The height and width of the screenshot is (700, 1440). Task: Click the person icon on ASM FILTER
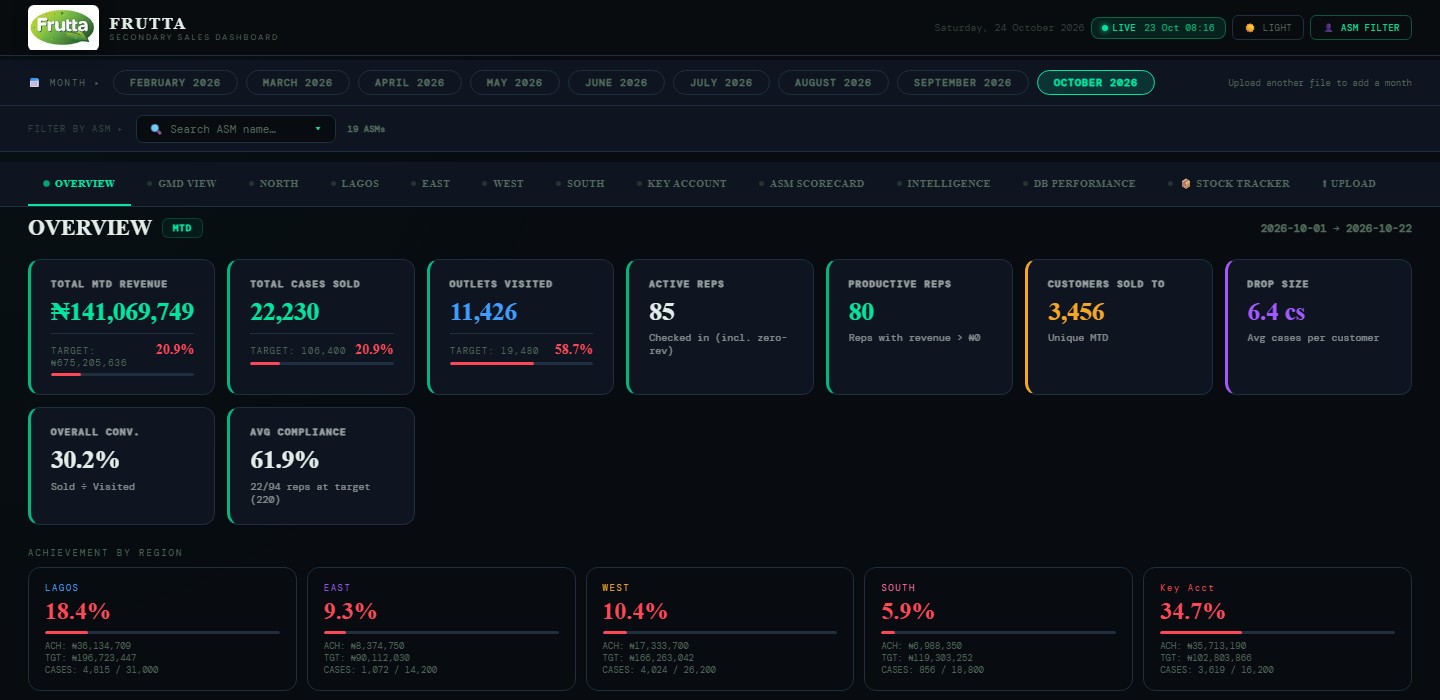1329,28
